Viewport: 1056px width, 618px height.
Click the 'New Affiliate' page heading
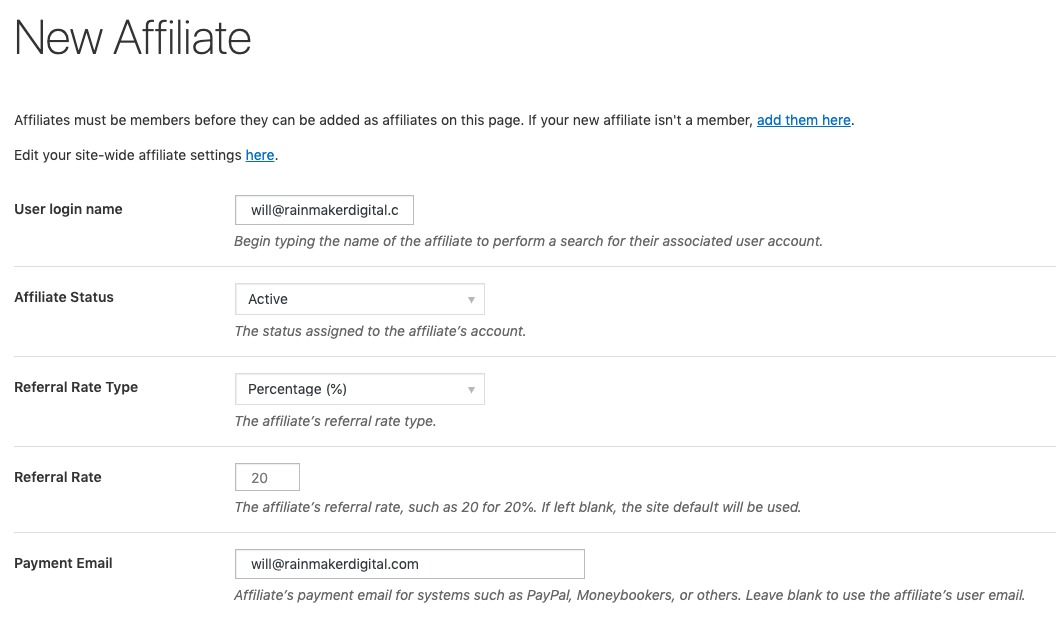click(131, 38)
